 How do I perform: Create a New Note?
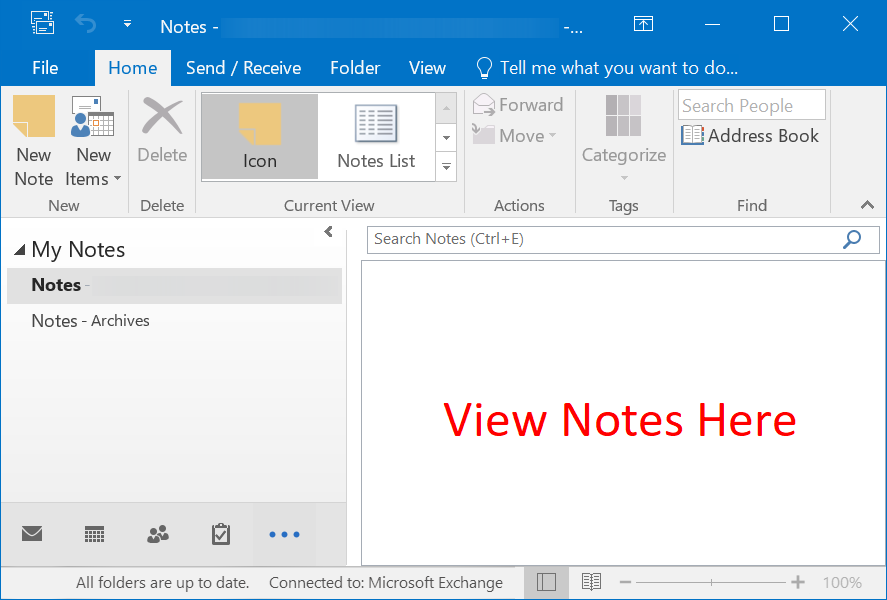33,140
